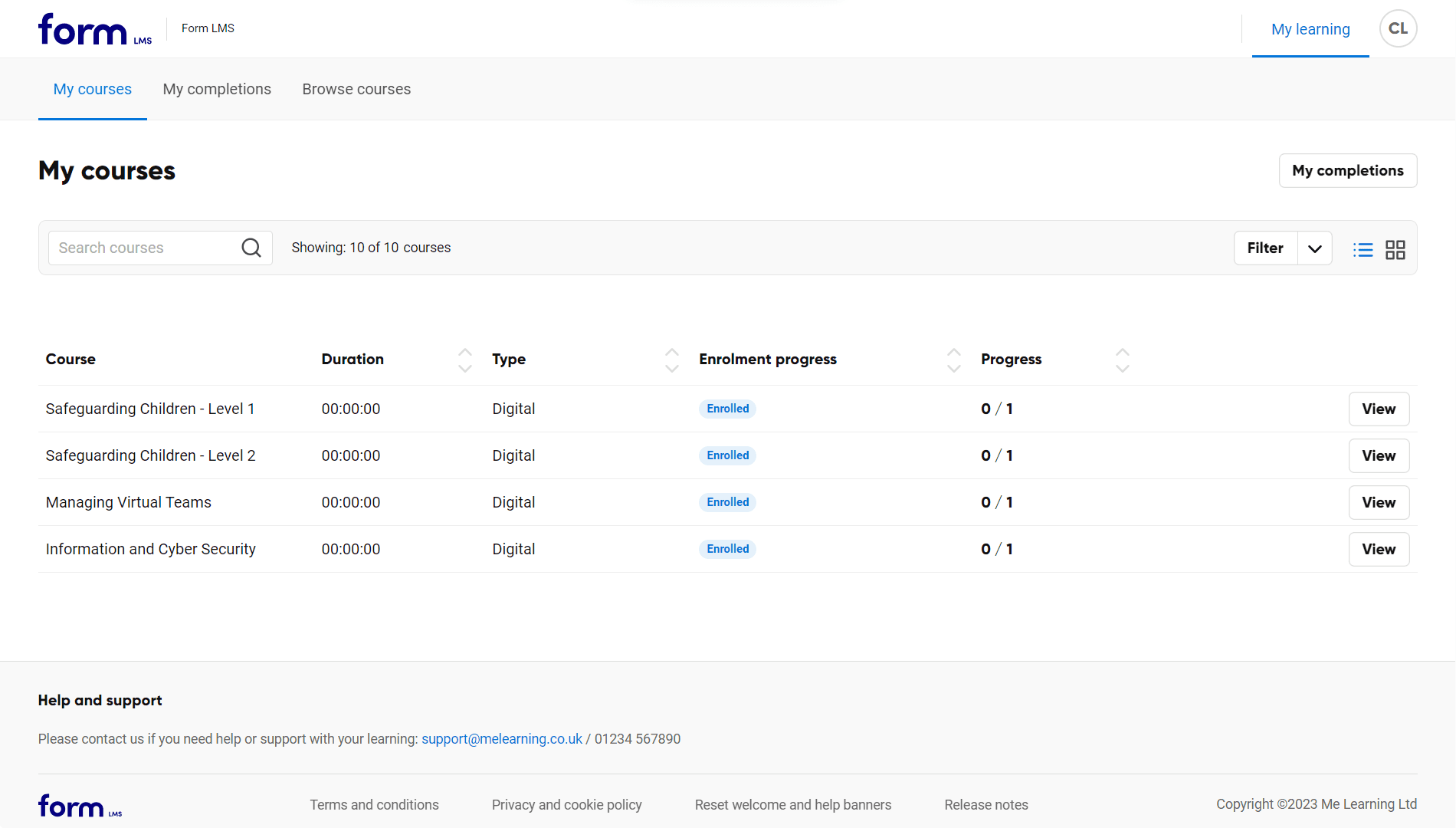Click the search magnifier icon
This screenshot has width=1456, height=828.
click(251, 248)
